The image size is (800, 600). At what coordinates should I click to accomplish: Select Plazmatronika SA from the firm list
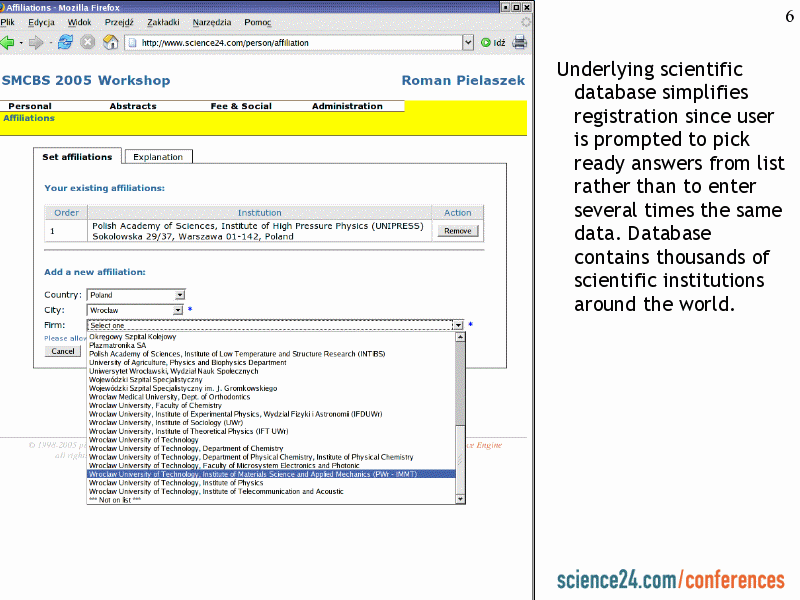pyautogui.click(x=117, y=345)
